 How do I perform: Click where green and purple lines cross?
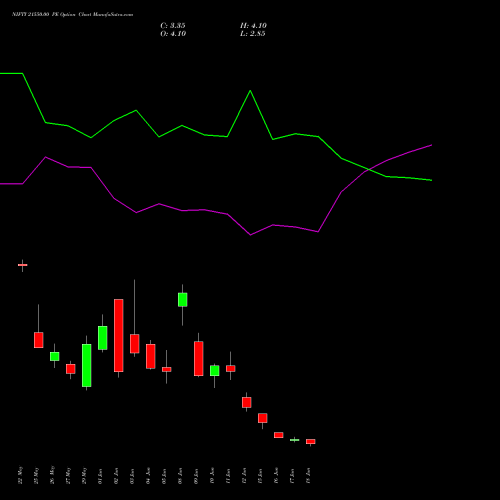[369, 170]
